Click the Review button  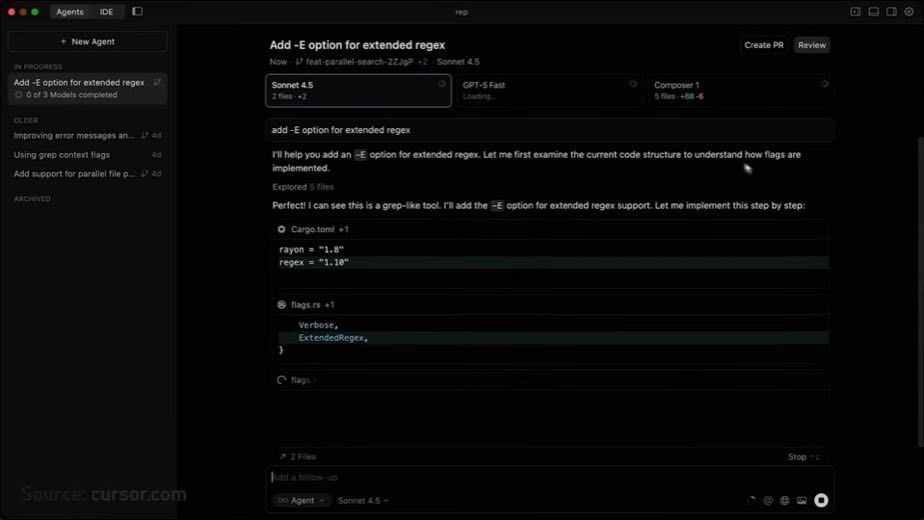point(811,45)
